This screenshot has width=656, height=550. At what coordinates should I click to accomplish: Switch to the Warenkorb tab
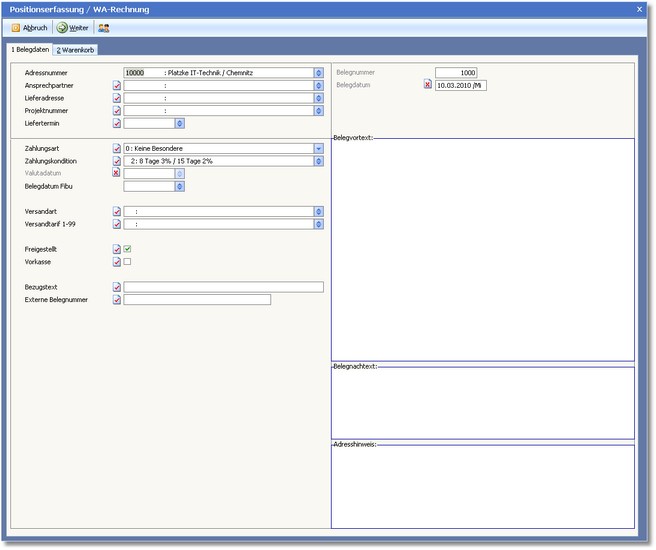pos(76,49)
